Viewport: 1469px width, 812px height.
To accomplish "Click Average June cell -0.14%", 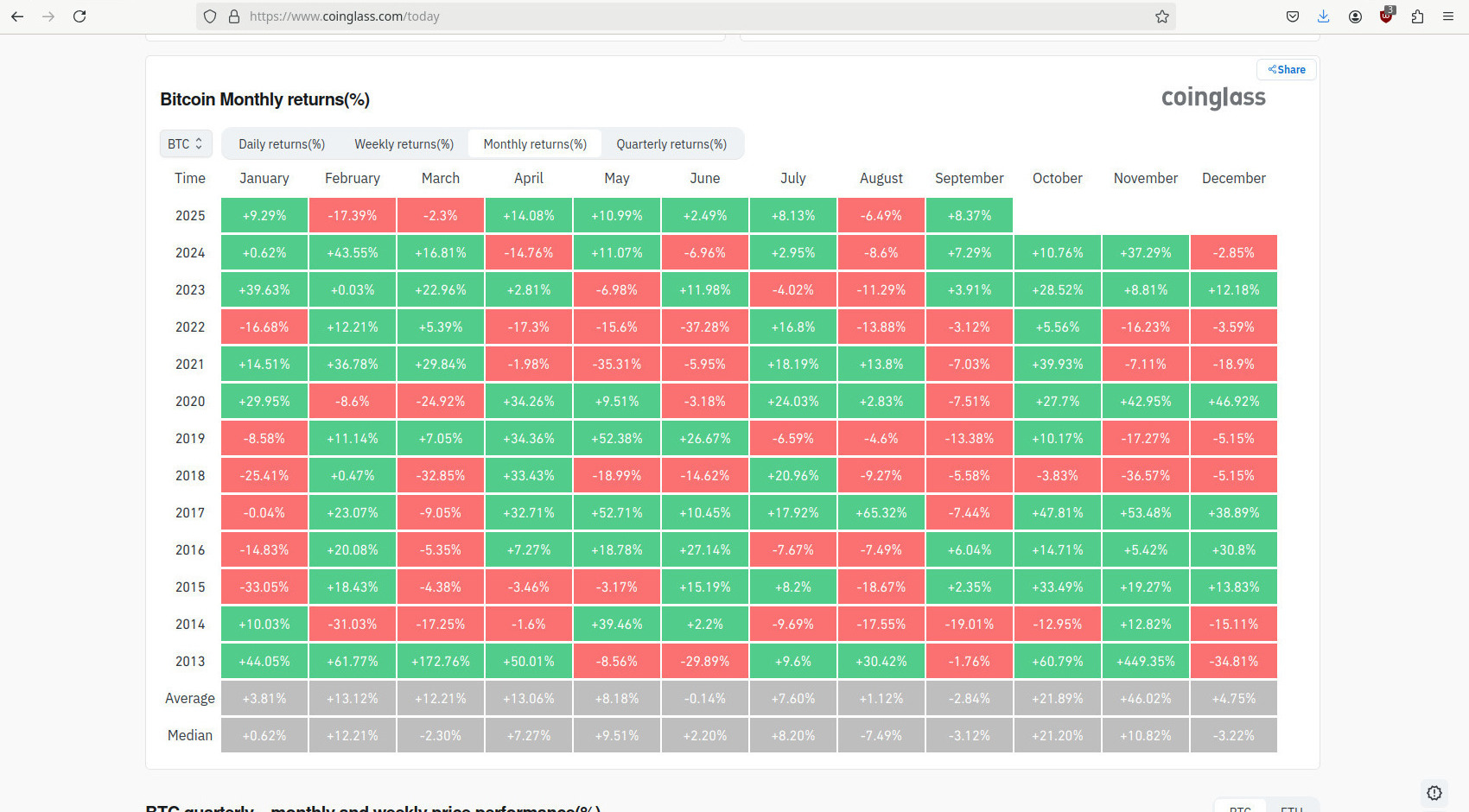I will (705, 699).
